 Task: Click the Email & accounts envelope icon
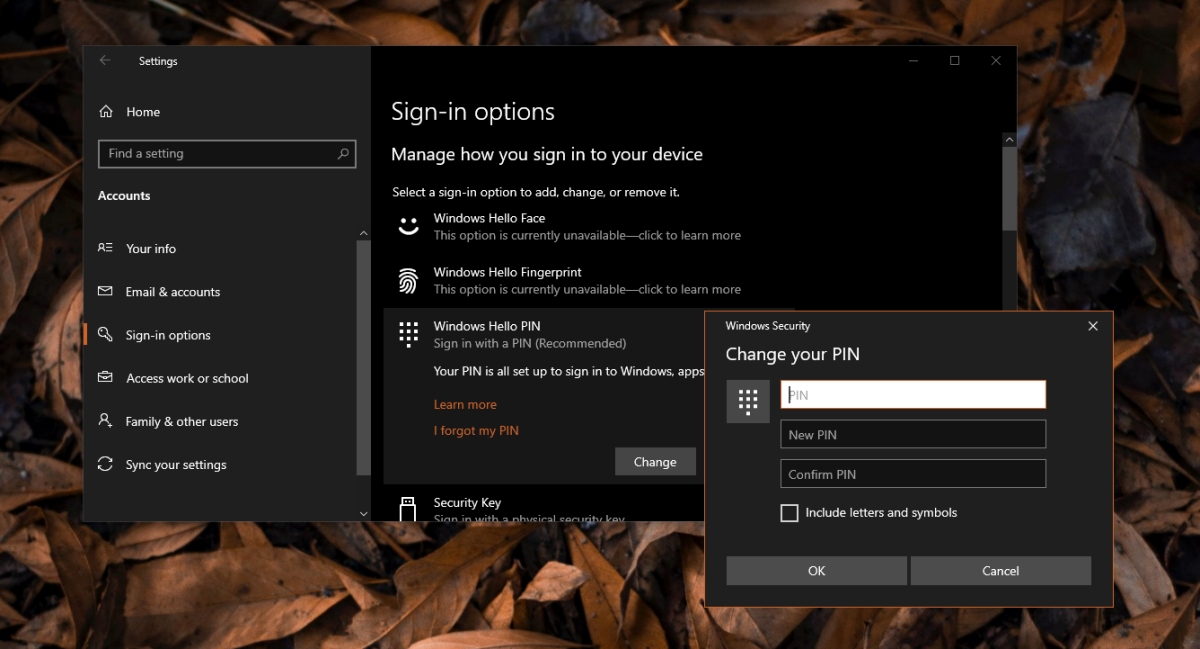105,292
